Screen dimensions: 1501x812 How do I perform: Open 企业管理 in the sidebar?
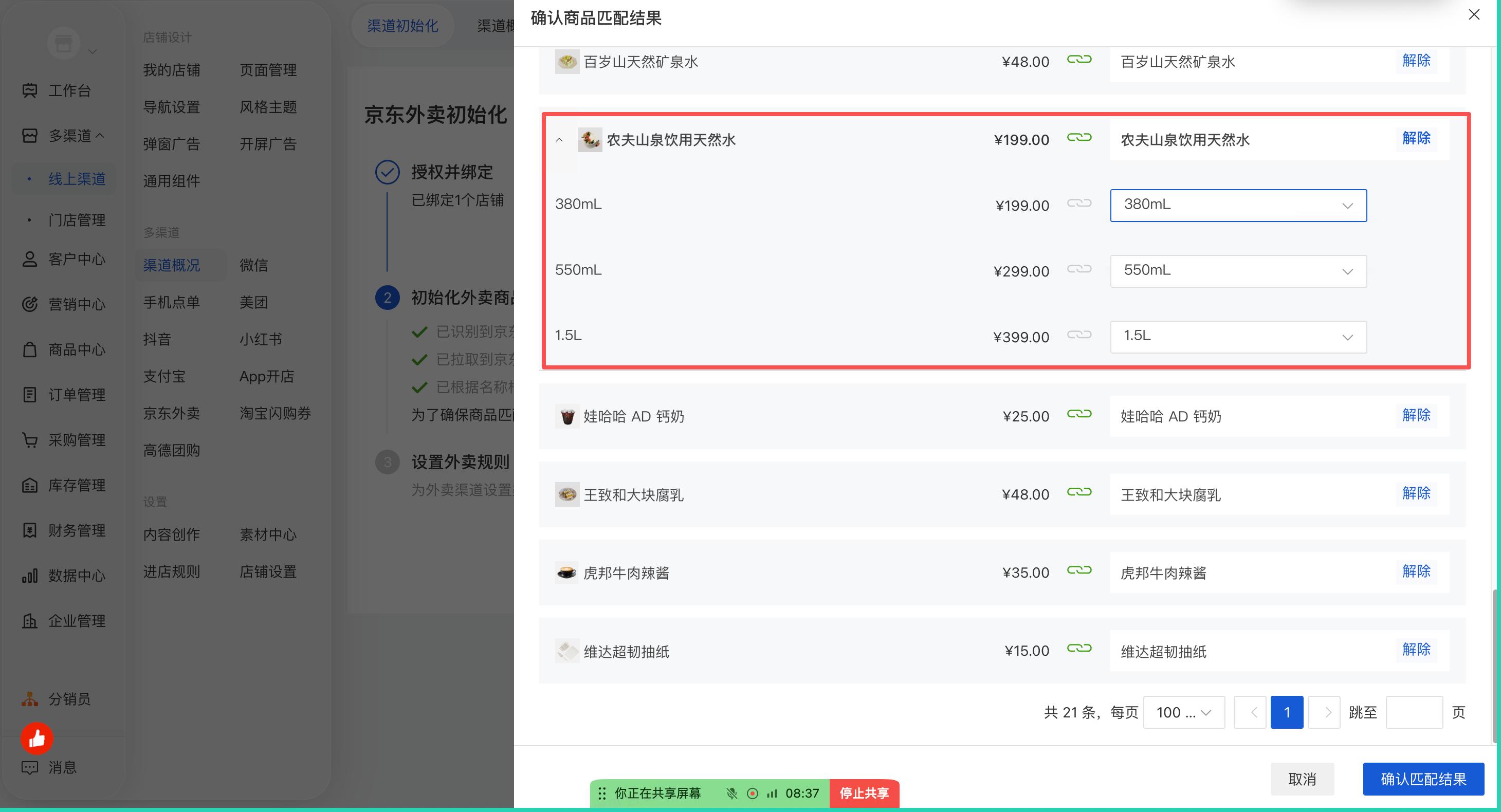64,621
